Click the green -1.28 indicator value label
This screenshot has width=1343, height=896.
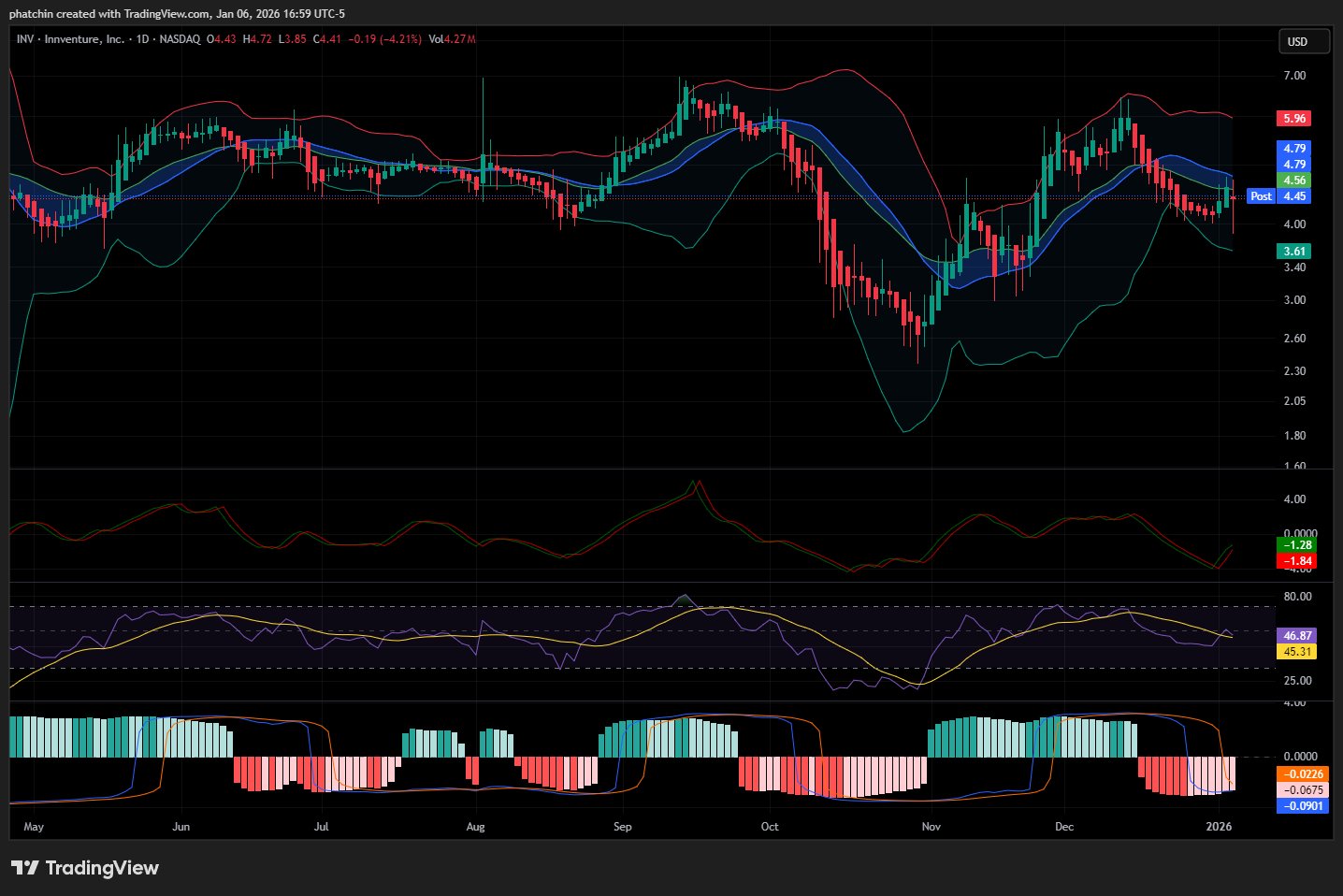(x=1296, y=545)
